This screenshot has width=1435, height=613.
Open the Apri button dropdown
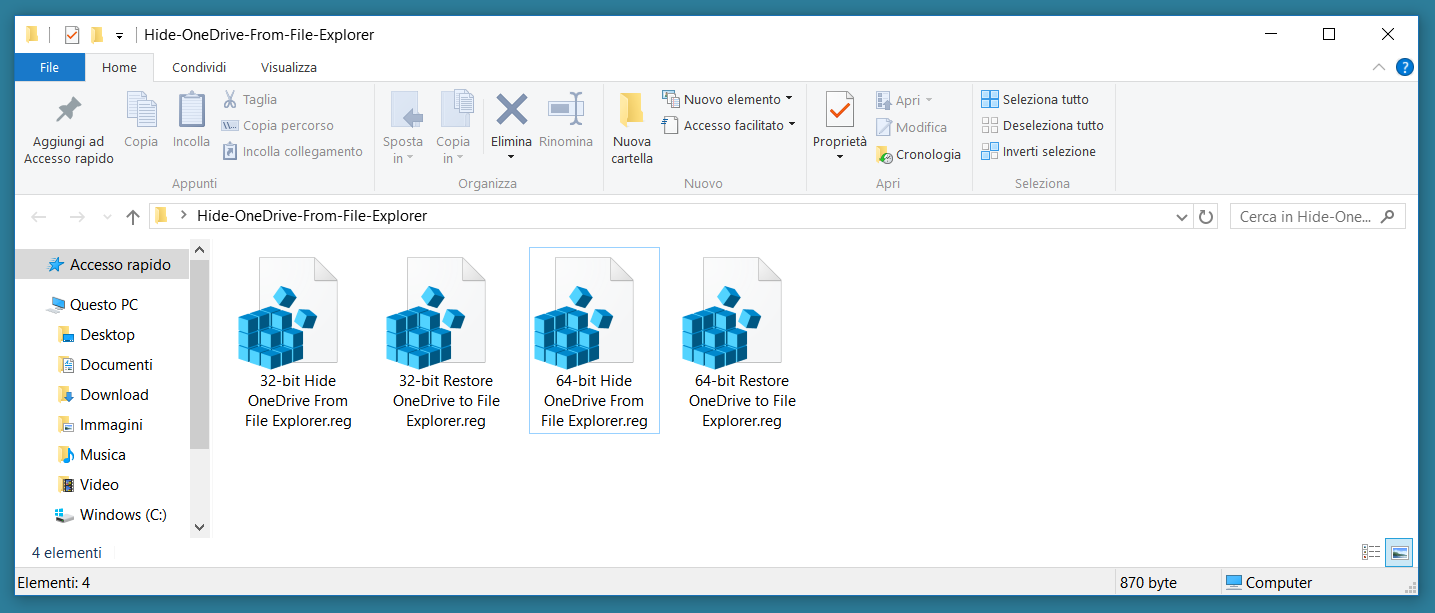coord(929,100)
